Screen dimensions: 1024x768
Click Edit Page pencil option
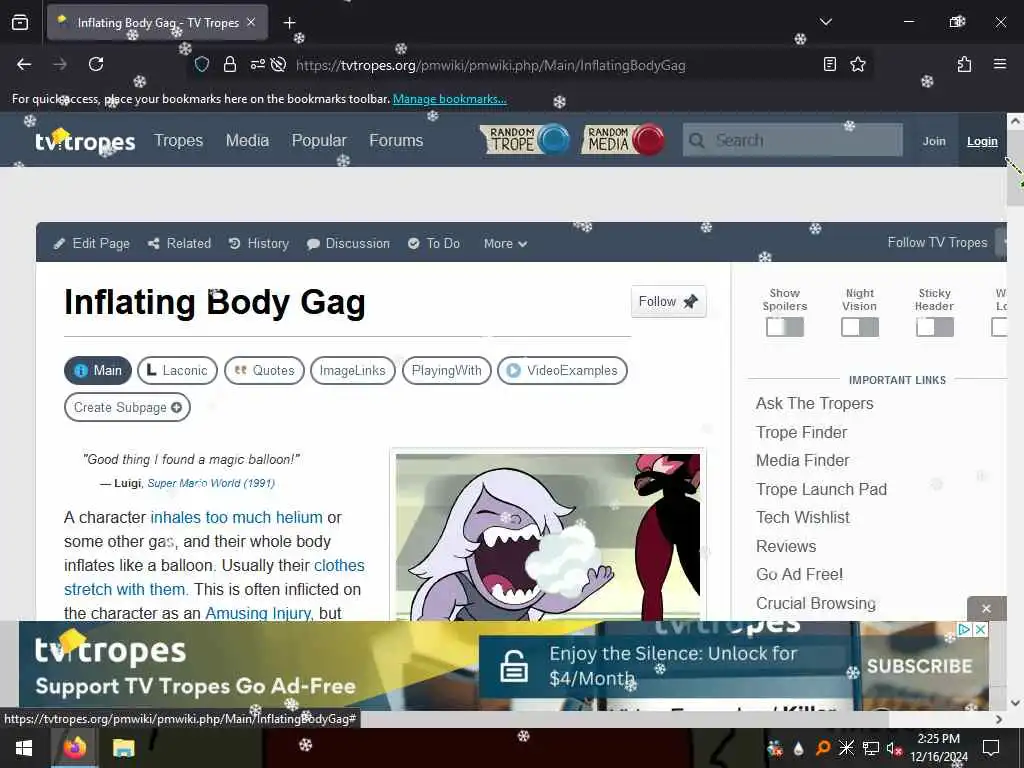(91, 244)
